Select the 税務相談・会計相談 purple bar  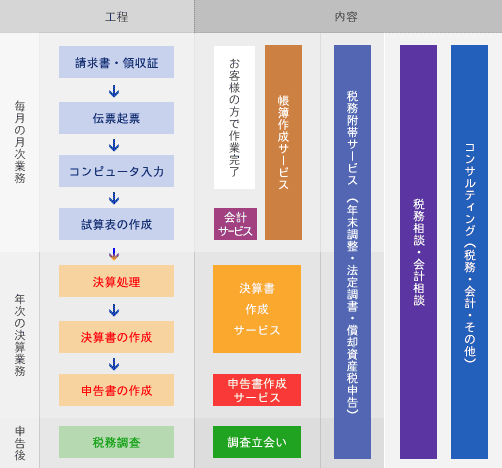(418, 252)
